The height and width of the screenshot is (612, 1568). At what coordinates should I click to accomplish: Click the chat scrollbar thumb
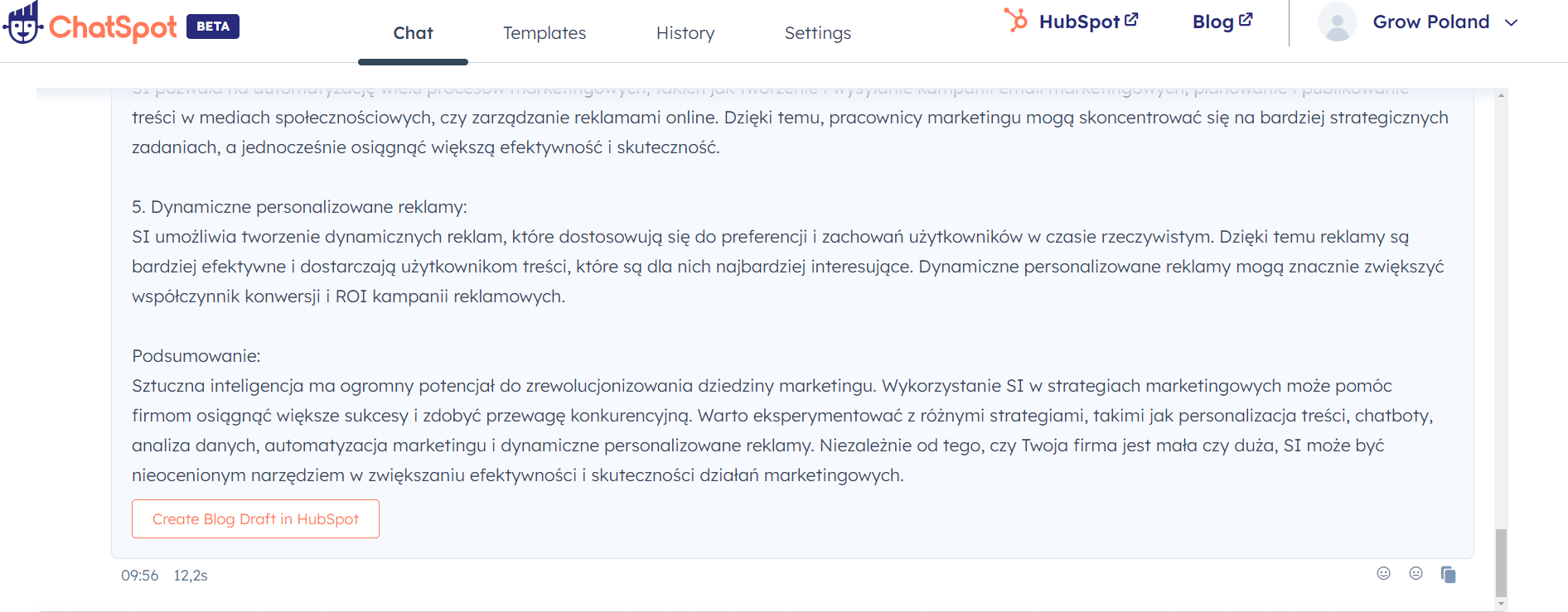1501,562
